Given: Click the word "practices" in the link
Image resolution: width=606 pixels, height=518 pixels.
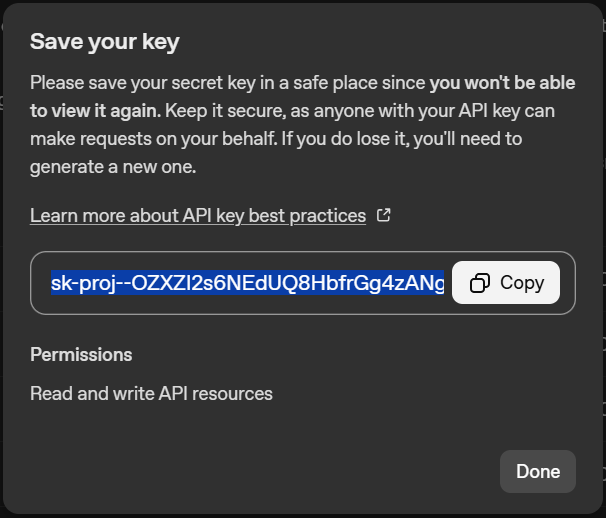Looking at the screenshot, I should pyautogui.click(x=327, y=215).
